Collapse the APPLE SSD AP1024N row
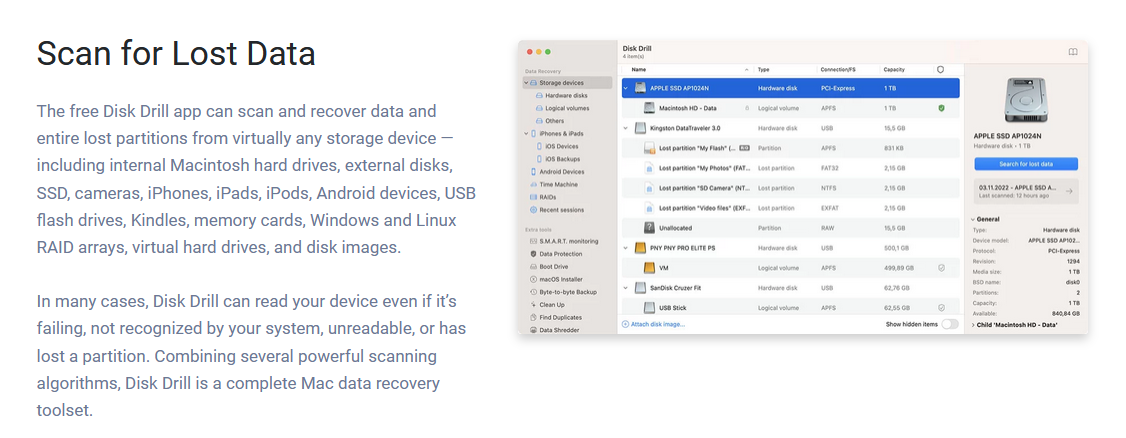This screenshot has width=1126, height=438. tap(625, 88)
